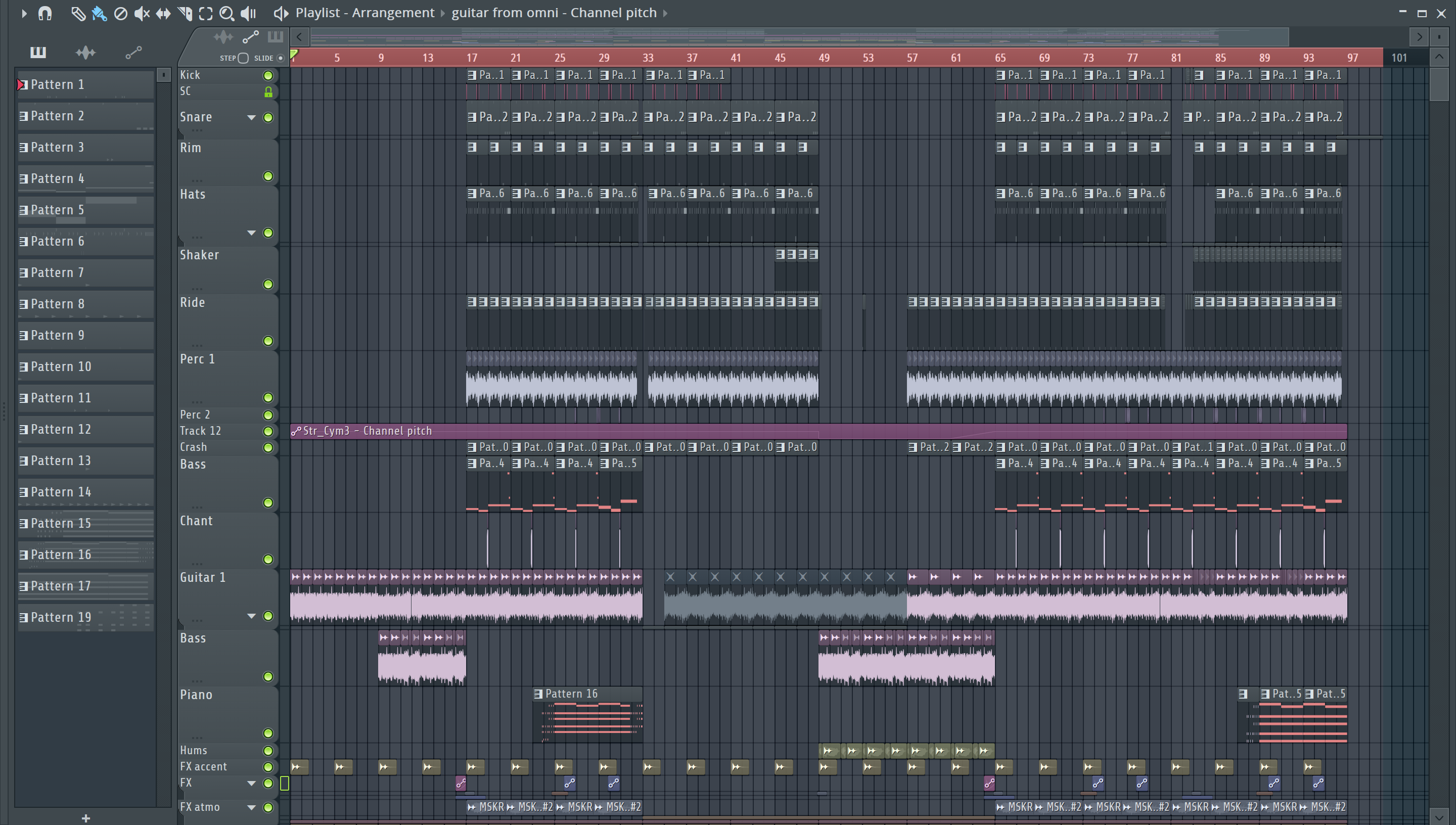Mute the Rim track

coord(268,176)
